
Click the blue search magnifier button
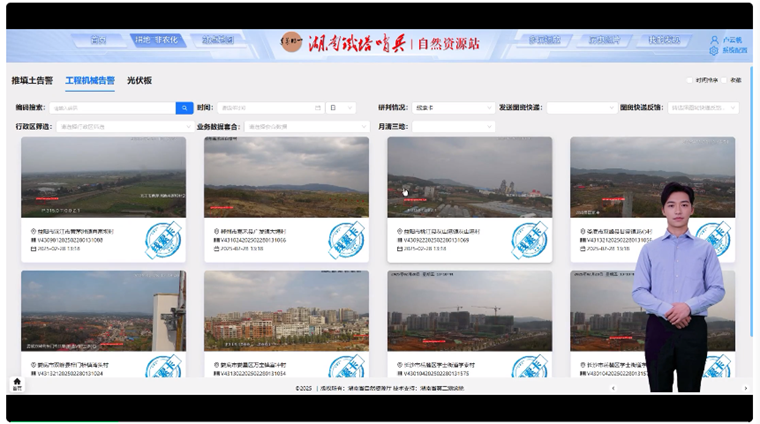pyautogui.click(x=185, y=108)
